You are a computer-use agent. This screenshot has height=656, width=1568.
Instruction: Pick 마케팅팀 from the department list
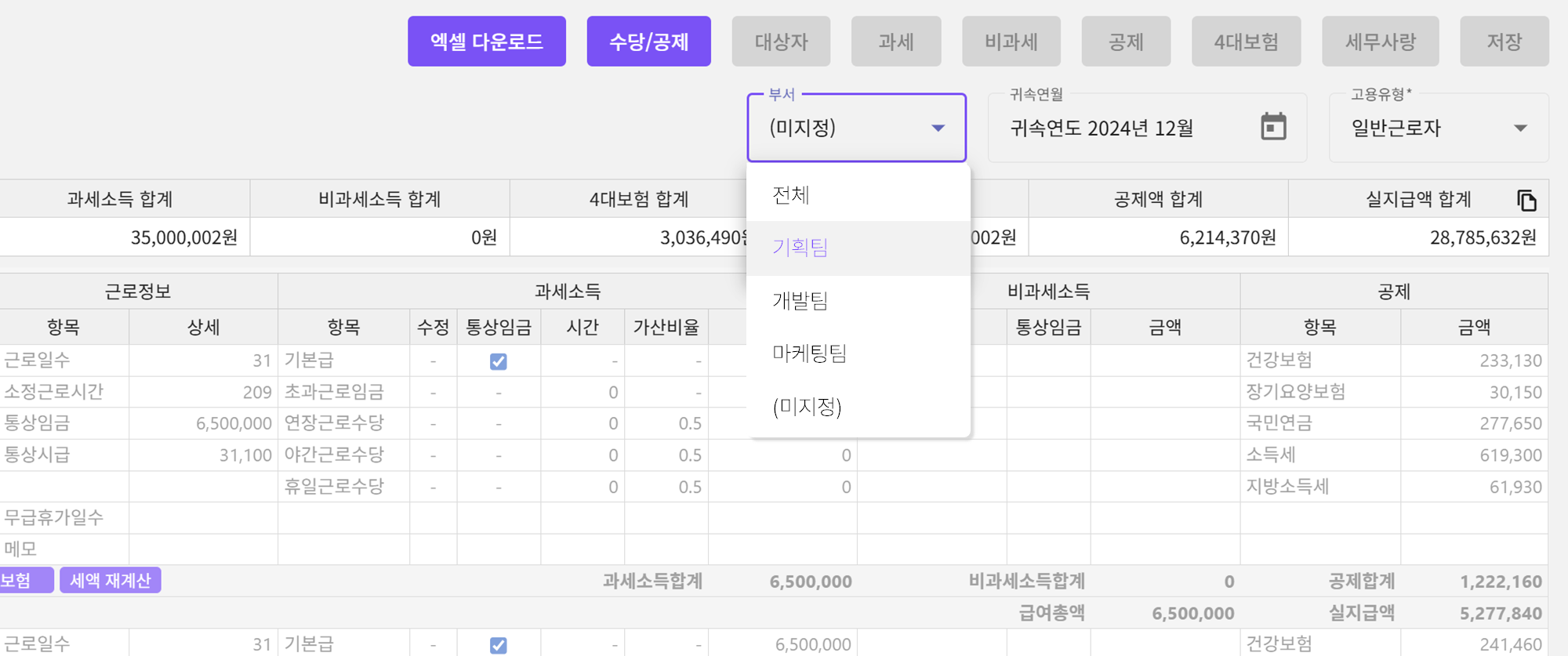click(810, 353)
